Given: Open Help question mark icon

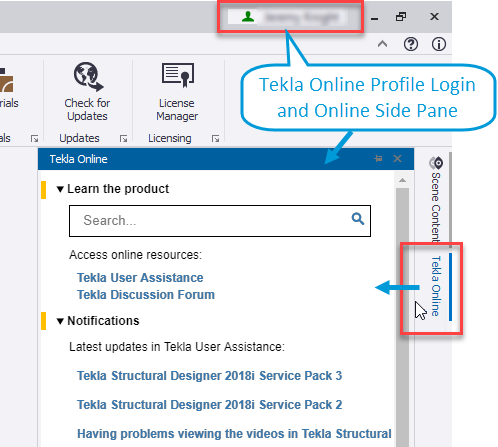Looking at the screenshot, I should [x=411, y=44].
